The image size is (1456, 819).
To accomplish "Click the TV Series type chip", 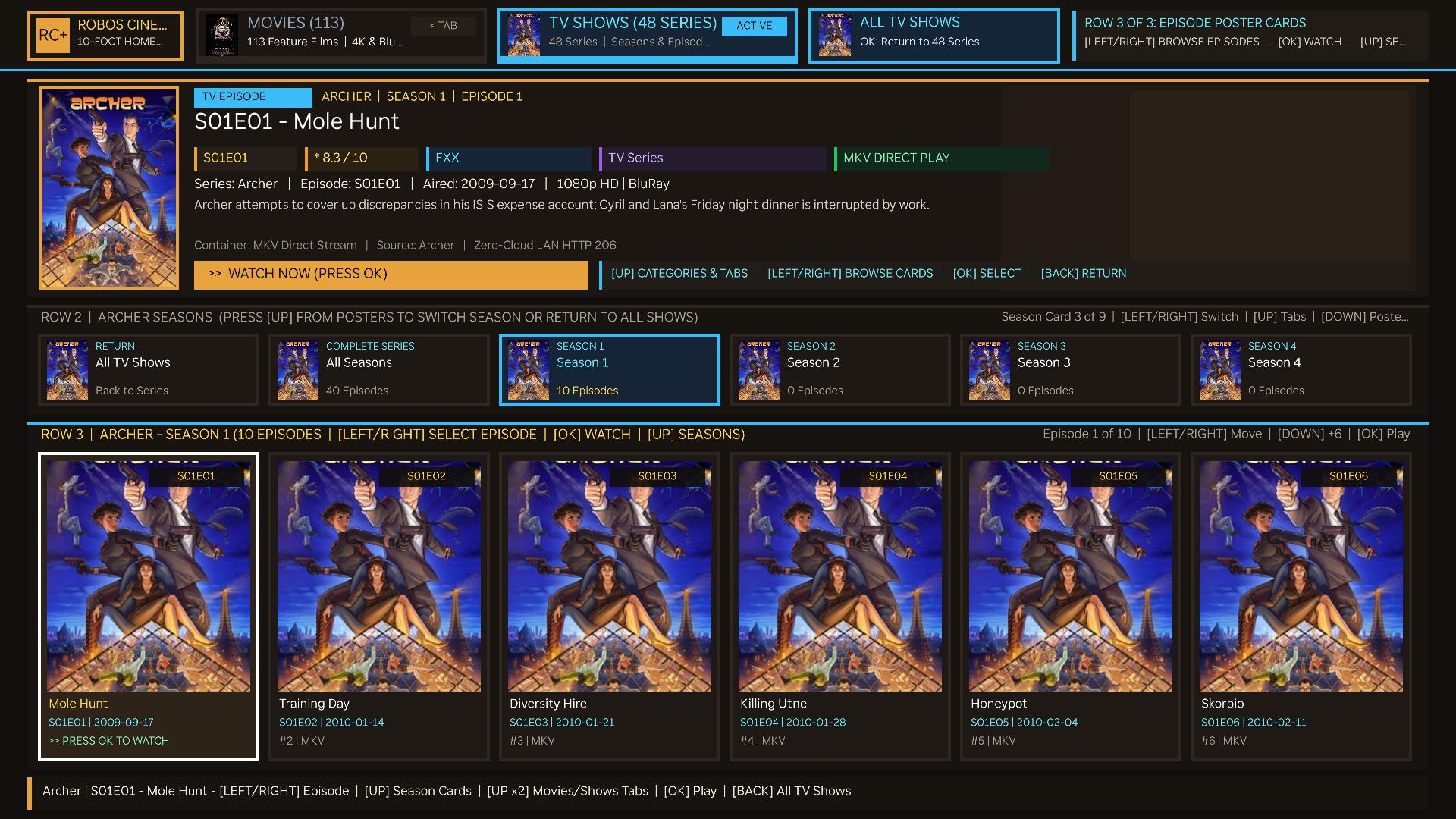I will point(712,158).
